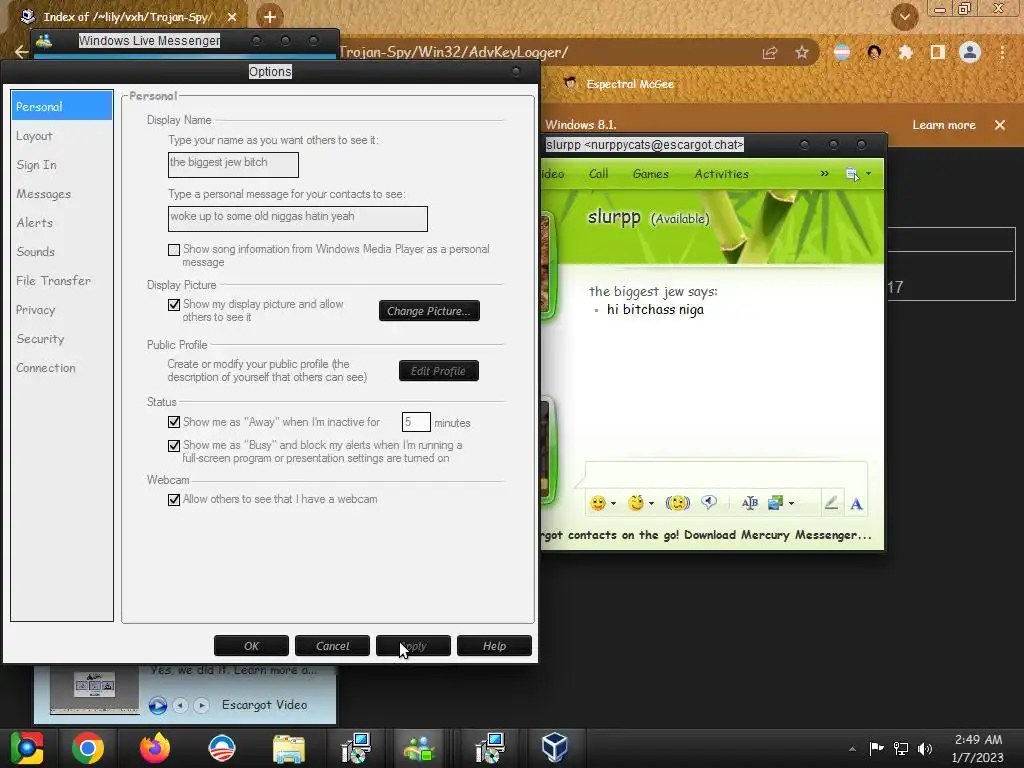The image size is (1024, 768).
Task: Open the Games menu in the chat window
Action: 650,174
